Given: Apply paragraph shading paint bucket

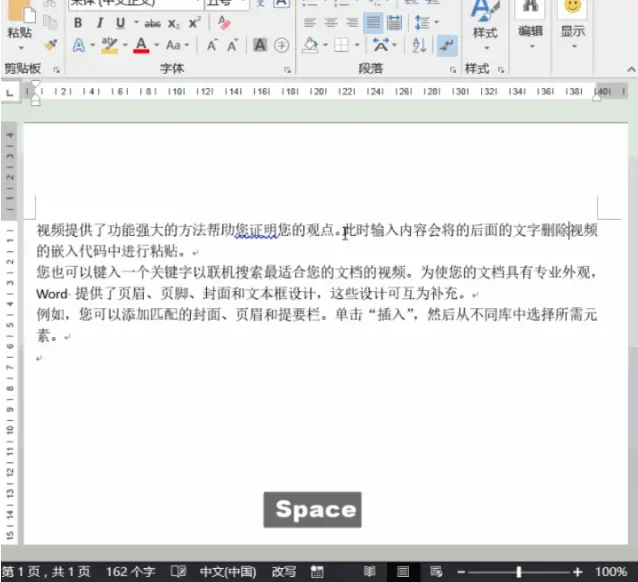Looking at the screenshot, I should point(311,45).
